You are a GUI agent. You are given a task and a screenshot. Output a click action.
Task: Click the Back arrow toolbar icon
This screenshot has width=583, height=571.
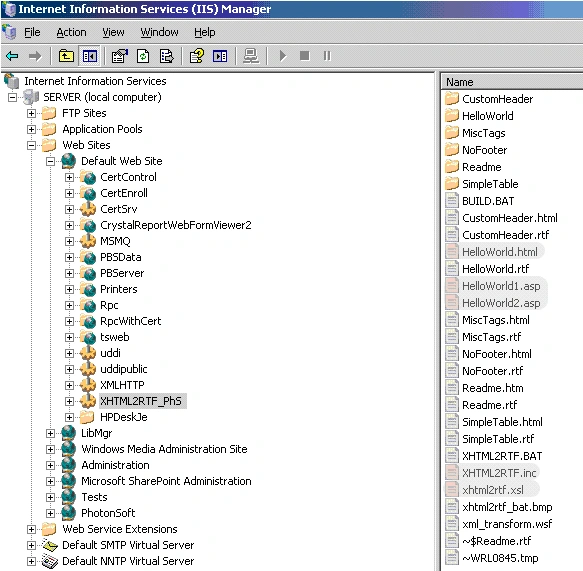click(x=12, y=56)
